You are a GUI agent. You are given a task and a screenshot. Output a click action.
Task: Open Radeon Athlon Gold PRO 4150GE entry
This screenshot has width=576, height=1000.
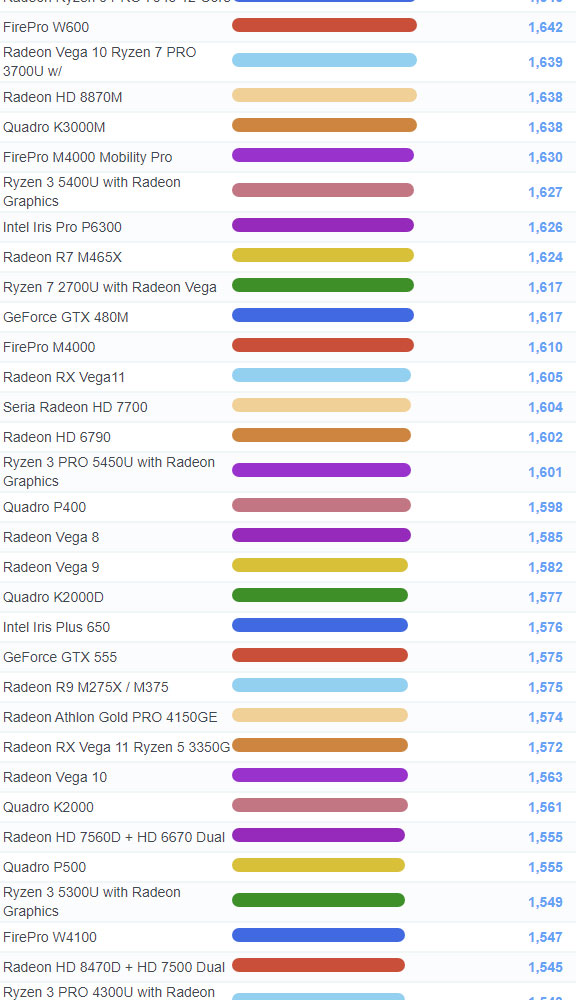(110, 717)
